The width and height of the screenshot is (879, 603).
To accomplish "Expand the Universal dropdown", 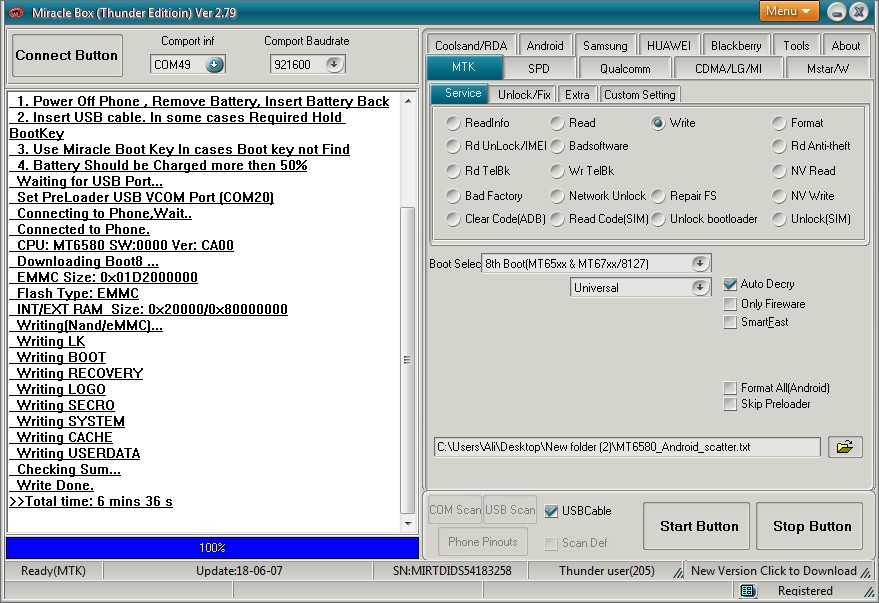I will [x=700, y=288].
